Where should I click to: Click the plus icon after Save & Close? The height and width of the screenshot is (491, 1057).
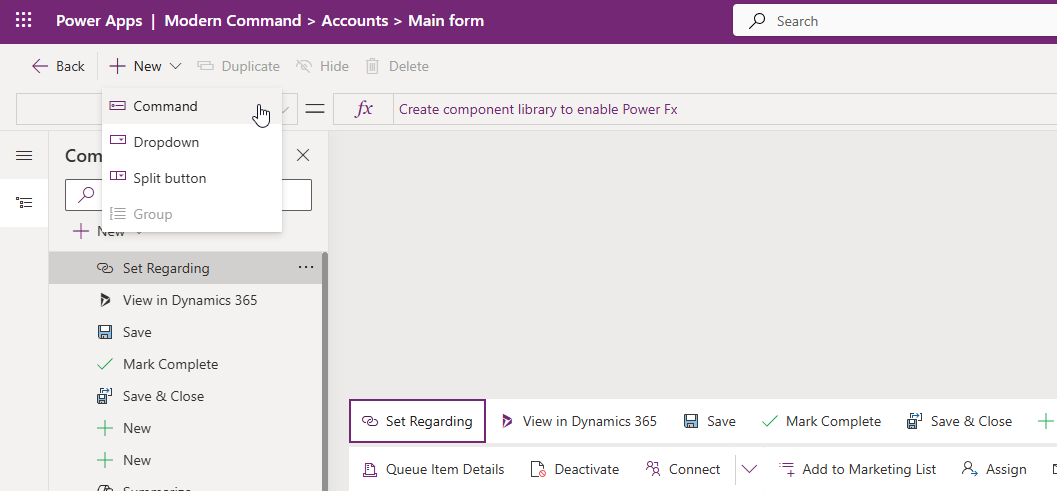1045,422
